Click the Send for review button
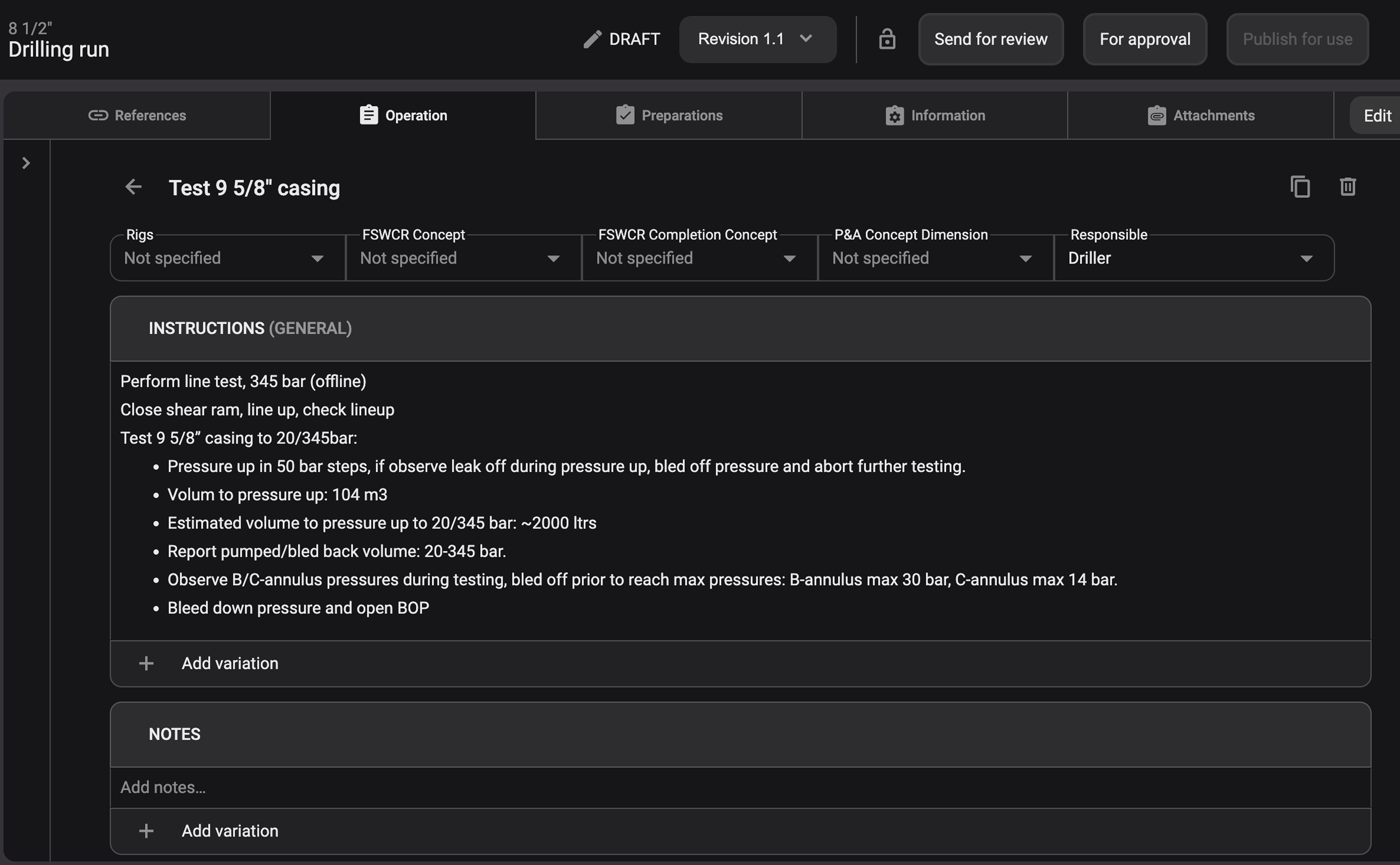The width and height of the screenshot is (1400, 865). click(x=990, y=39)
